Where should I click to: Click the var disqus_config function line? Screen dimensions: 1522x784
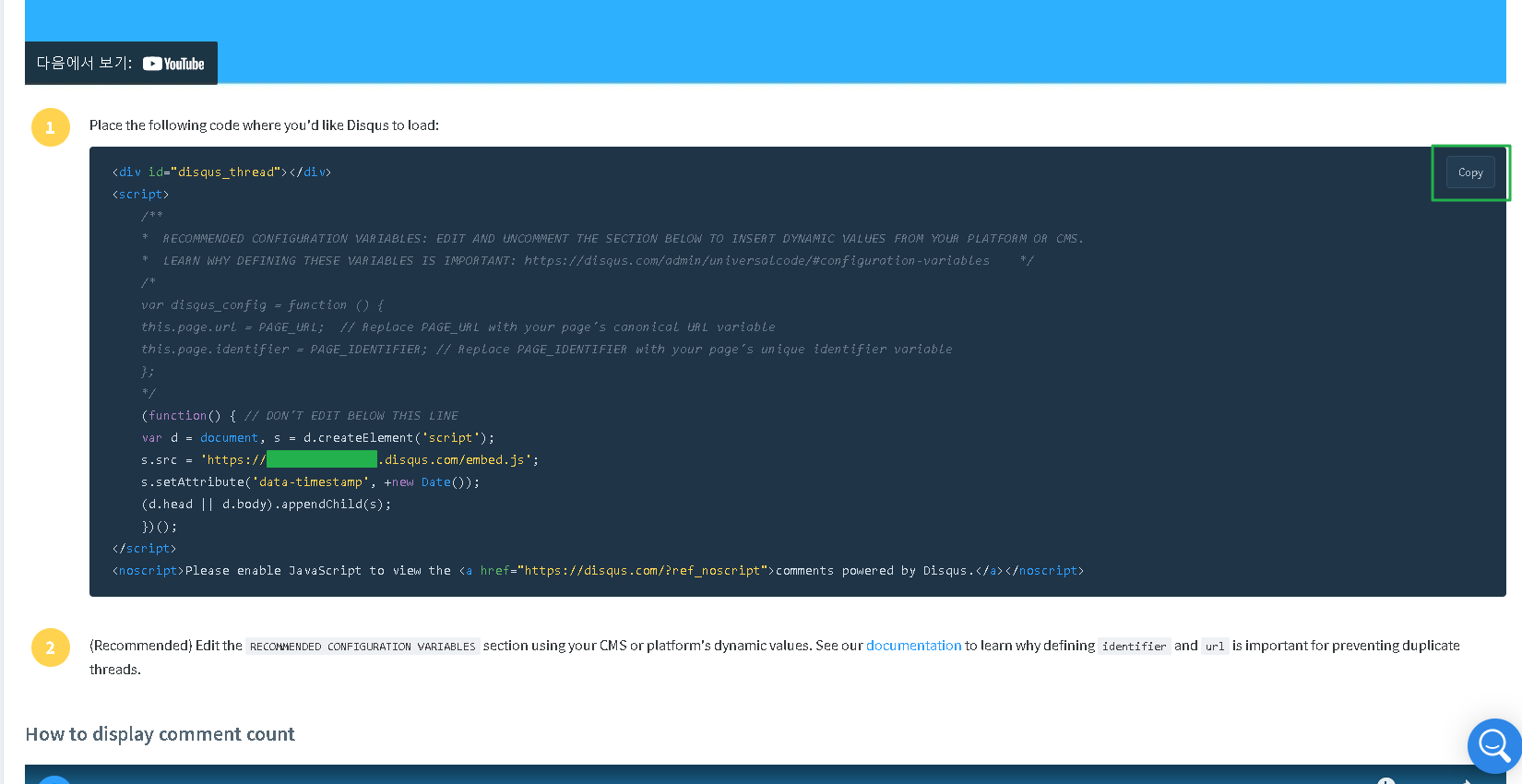262,305
